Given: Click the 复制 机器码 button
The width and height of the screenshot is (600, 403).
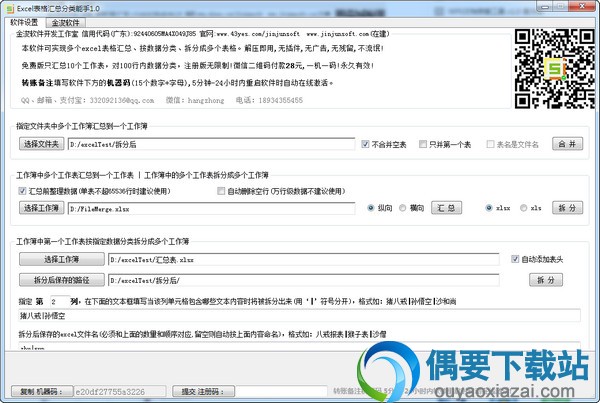Looking at the screenshot, I should (42, 391).
